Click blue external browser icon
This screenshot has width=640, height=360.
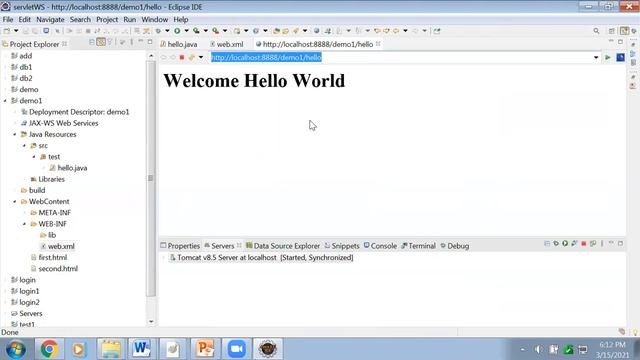click(x=620, y=57)
